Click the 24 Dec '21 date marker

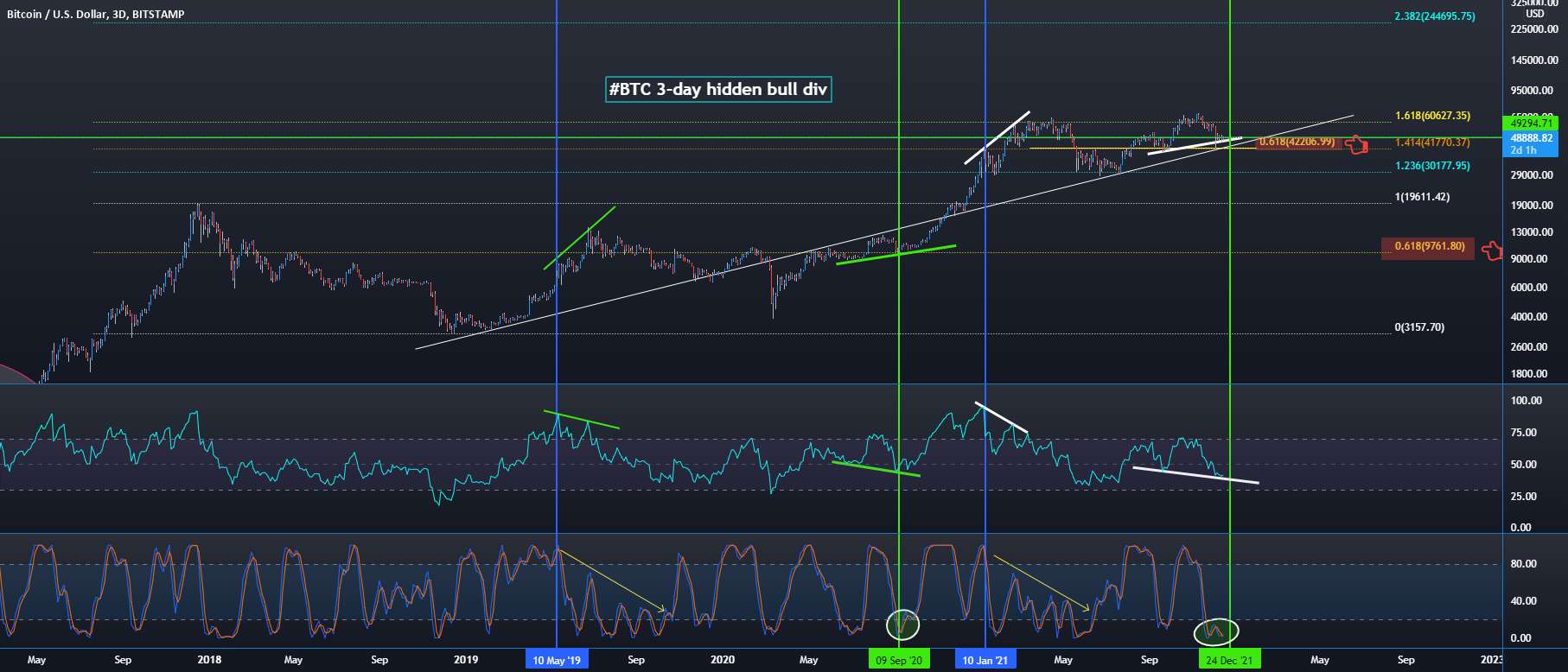click(x=1229, y=660)
